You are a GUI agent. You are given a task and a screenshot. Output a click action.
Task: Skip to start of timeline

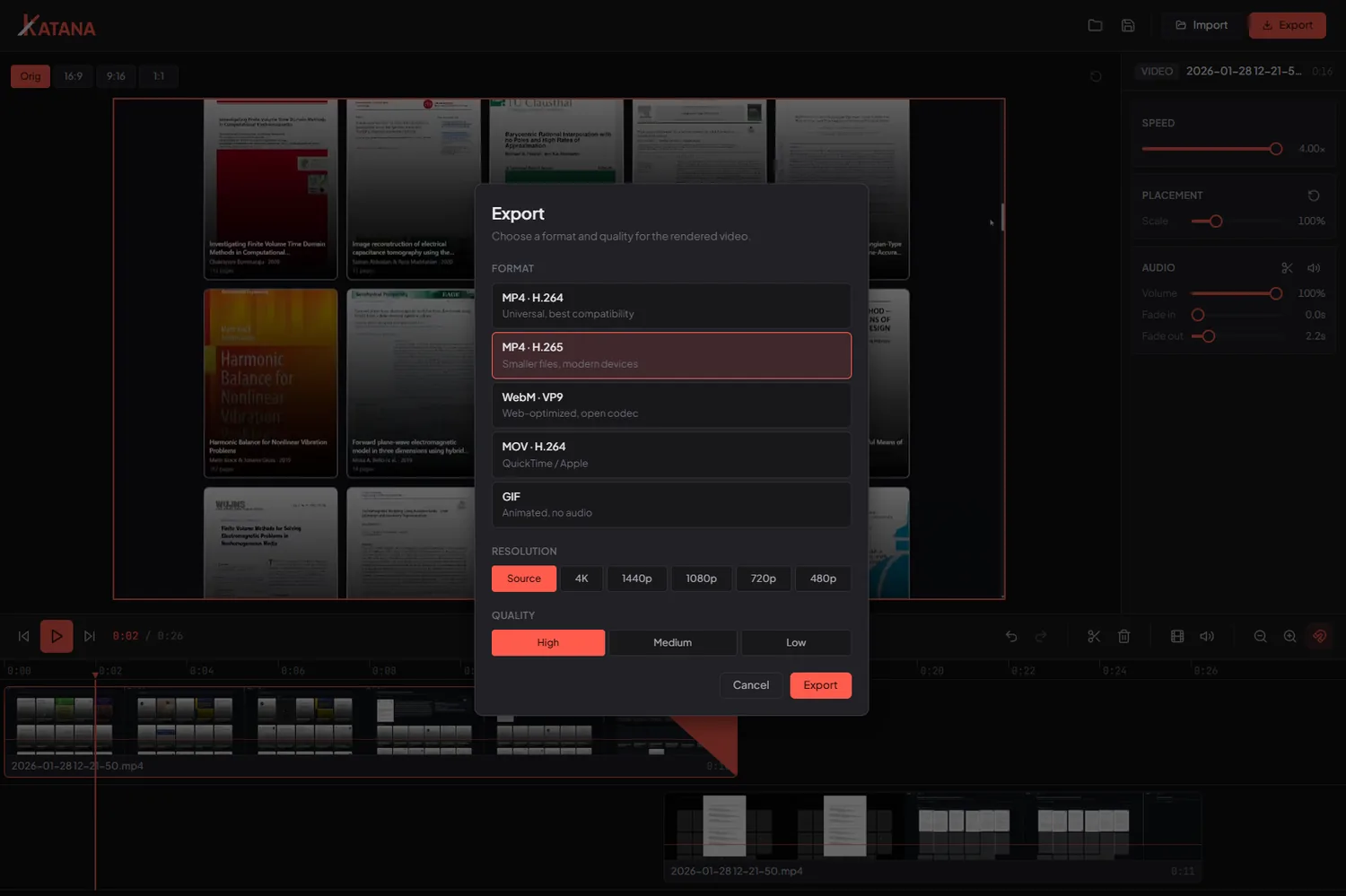[24, 636]
